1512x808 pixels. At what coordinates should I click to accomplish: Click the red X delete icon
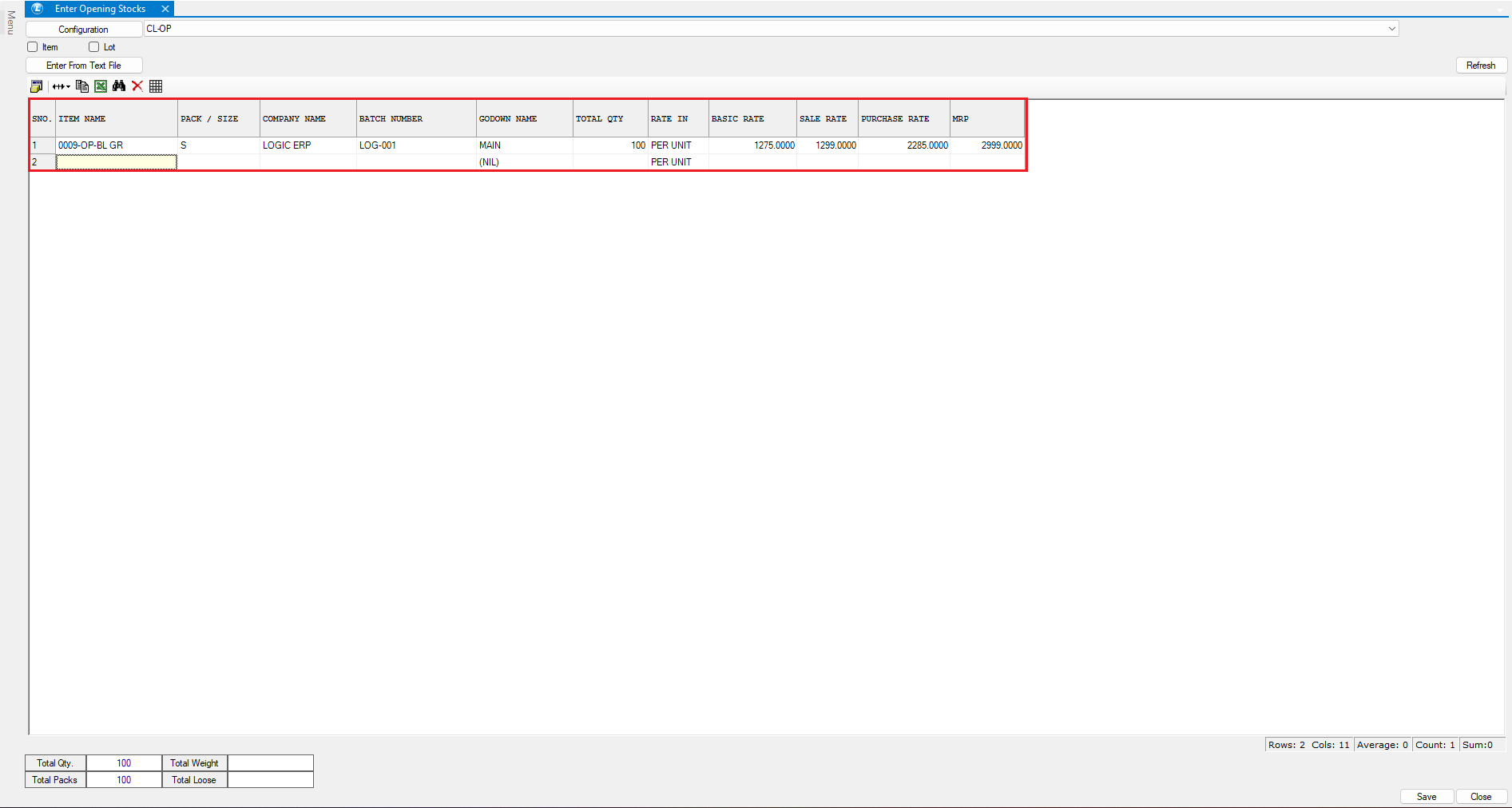pos(137,86)
